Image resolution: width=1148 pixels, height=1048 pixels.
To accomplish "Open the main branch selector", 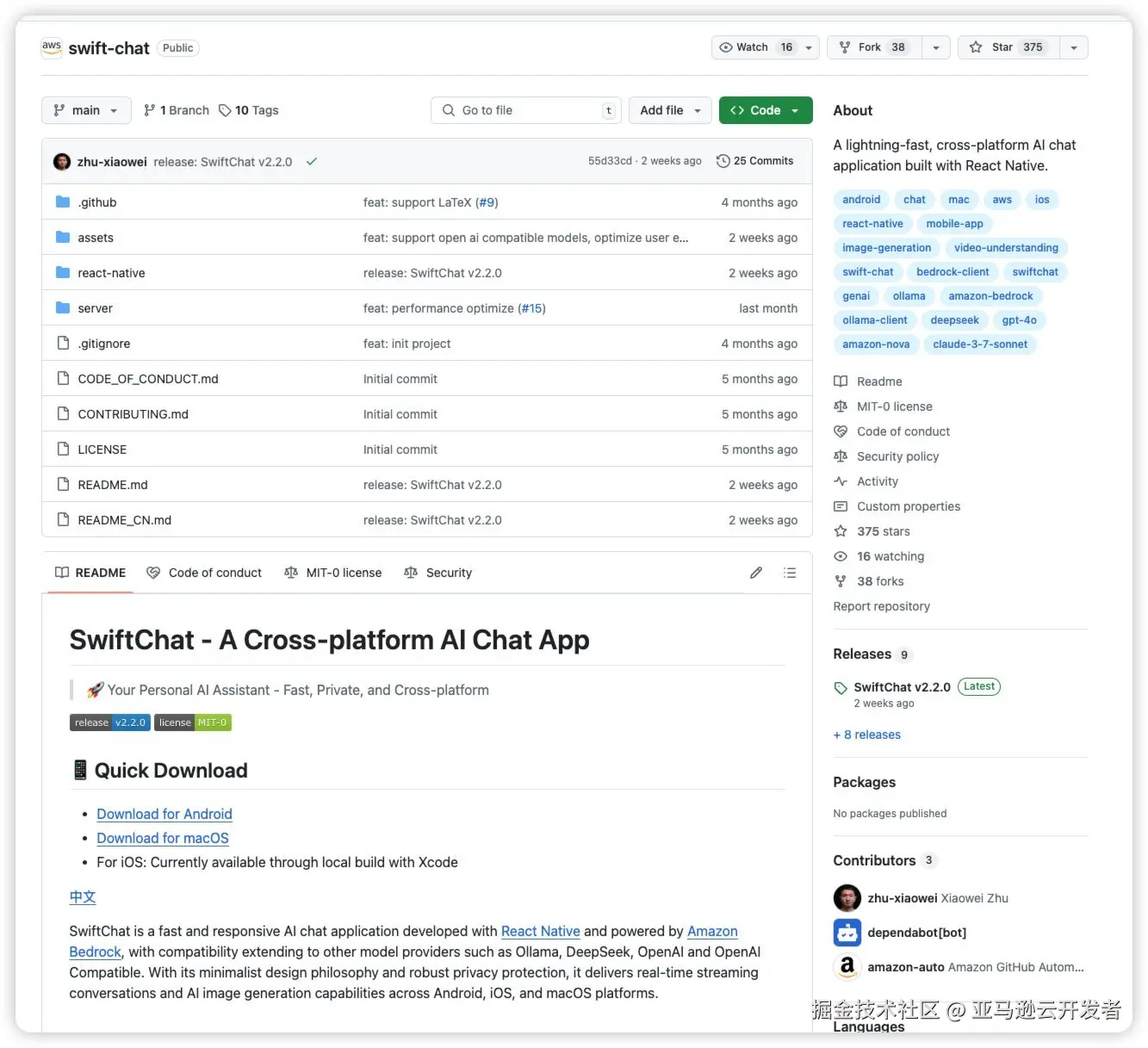I will click(86, 110).
